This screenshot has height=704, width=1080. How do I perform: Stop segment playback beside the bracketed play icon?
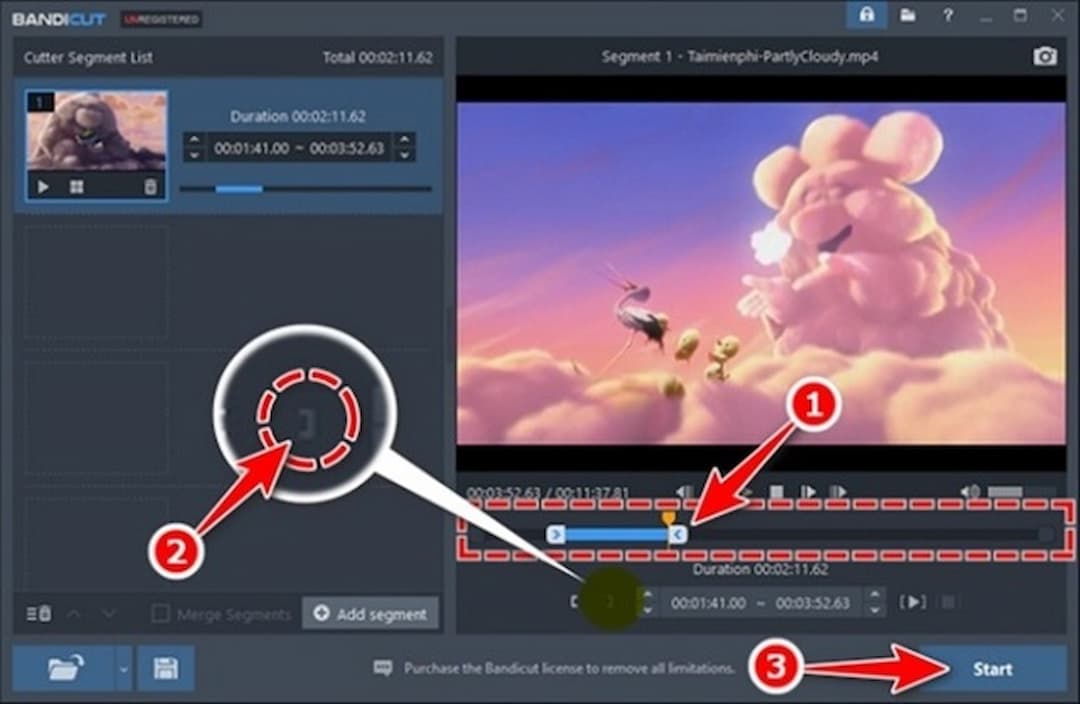click(948, 602)
